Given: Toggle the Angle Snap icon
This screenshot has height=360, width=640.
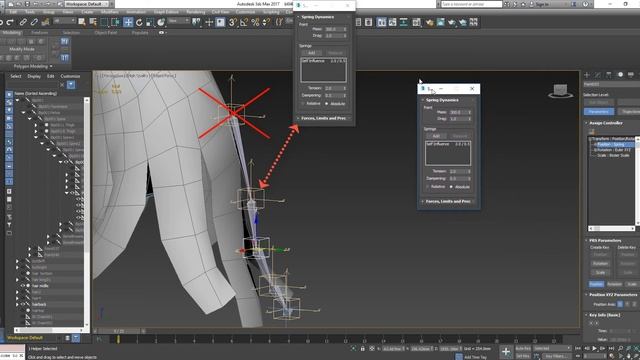Looking at the screenshot, I should [244, 22].
